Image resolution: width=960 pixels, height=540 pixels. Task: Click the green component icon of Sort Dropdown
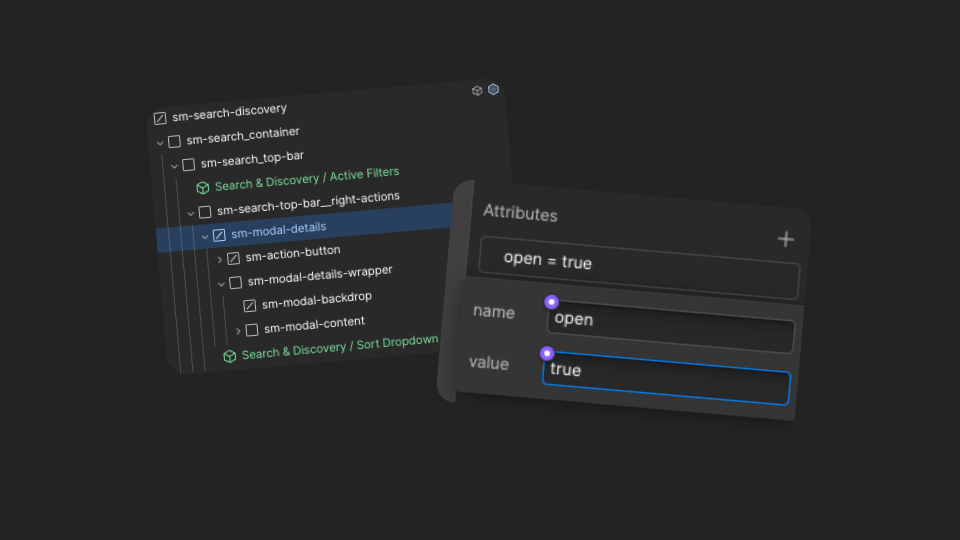(230, 356)
